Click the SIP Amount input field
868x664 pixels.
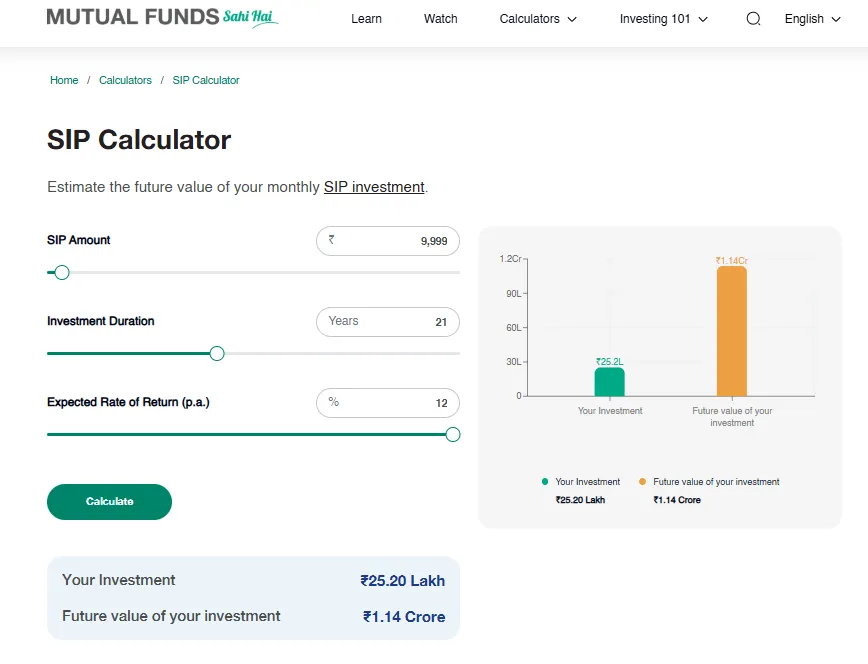(x=388, y=241)
